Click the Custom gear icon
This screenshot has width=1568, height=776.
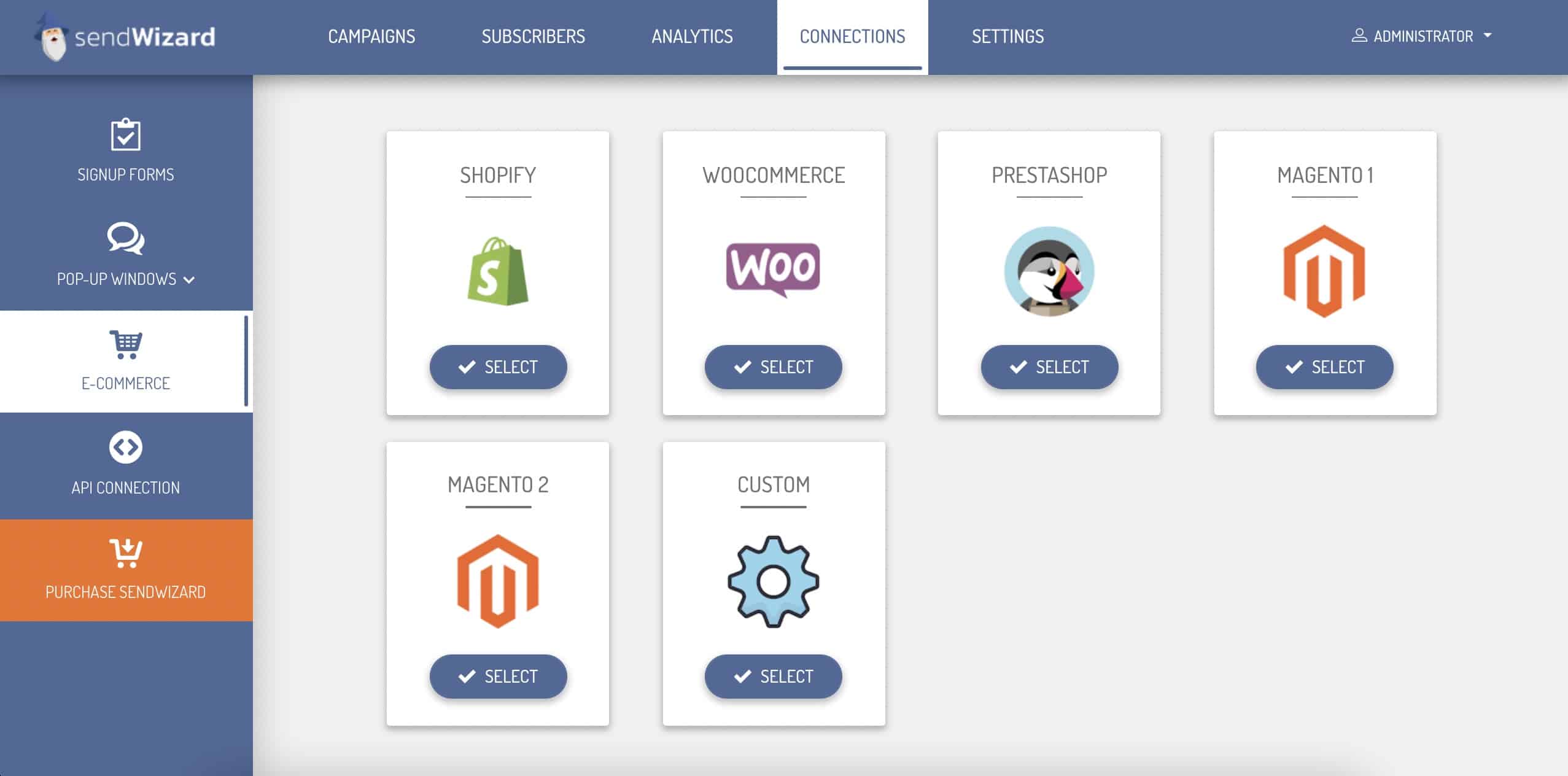(x=773, y=581)
